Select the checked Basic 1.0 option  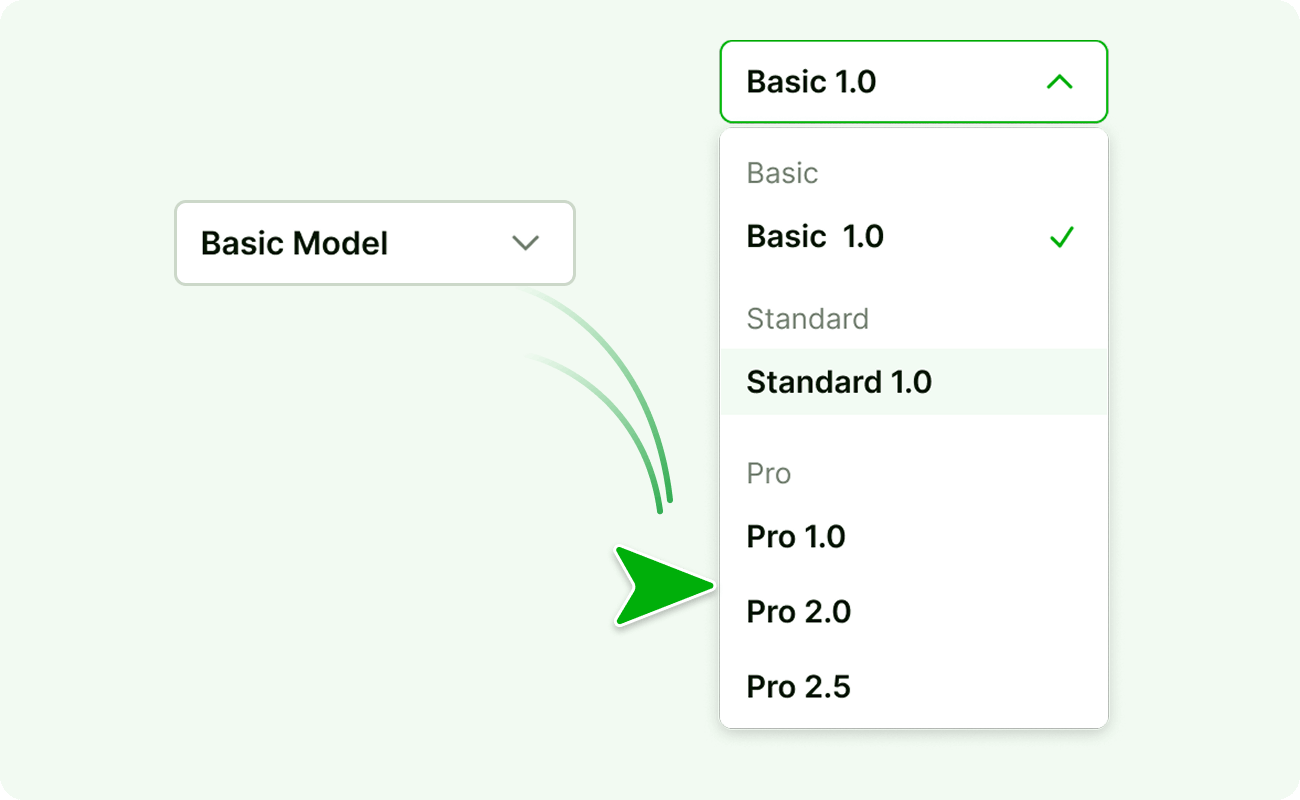(x=815, y=237)
